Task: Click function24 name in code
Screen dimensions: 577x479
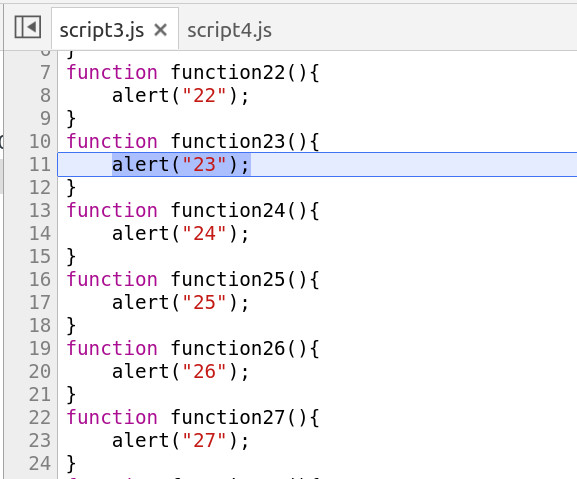Action: tap(228, 210)
